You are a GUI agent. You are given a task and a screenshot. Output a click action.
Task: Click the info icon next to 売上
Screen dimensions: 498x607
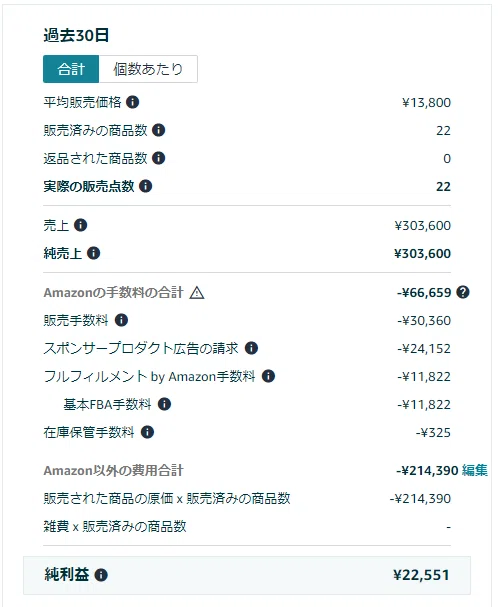tap(81, 225)
